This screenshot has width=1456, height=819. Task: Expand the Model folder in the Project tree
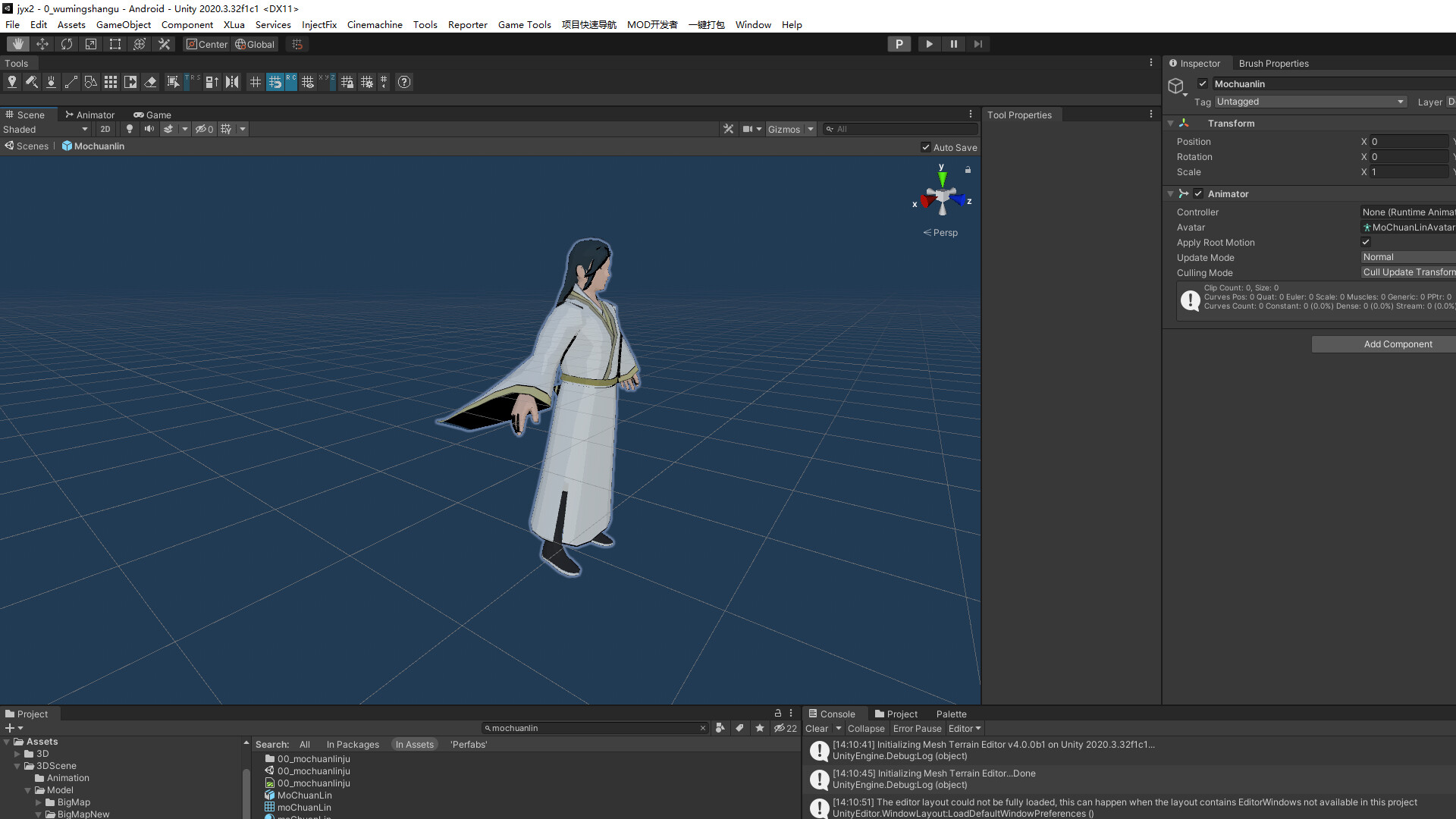click(x=28, y=789)
